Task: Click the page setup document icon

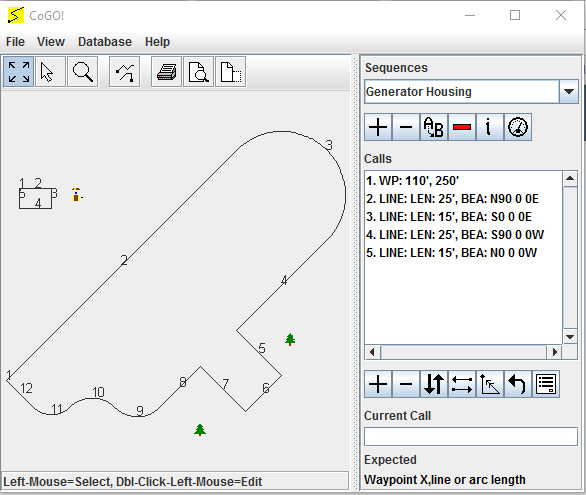Action: coord(231,72)
